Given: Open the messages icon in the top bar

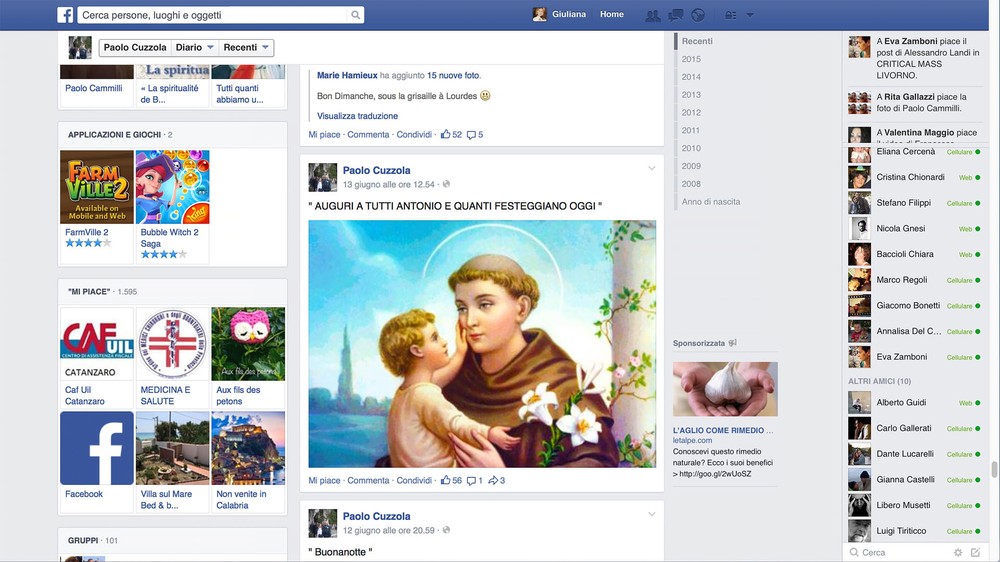Looking at the screenshot, I should pyautogui.click(x=675, y=15).
